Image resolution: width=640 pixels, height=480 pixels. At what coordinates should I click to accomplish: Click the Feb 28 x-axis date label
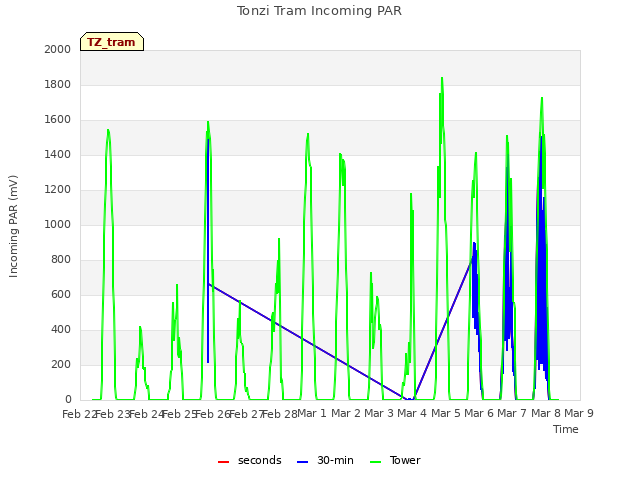point(280,414)
